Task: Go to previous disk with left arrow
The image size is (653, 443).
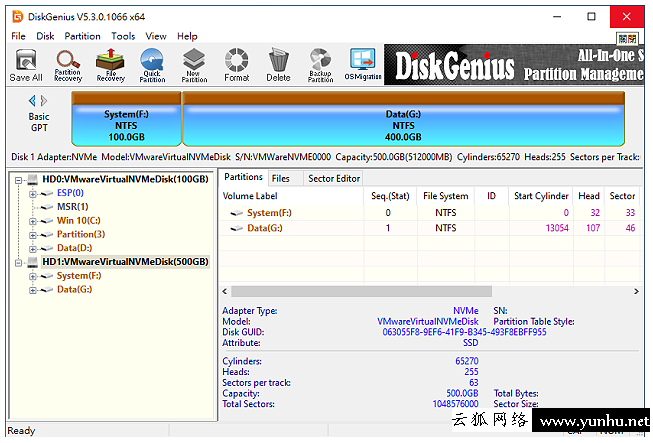Action: (32, 101)
